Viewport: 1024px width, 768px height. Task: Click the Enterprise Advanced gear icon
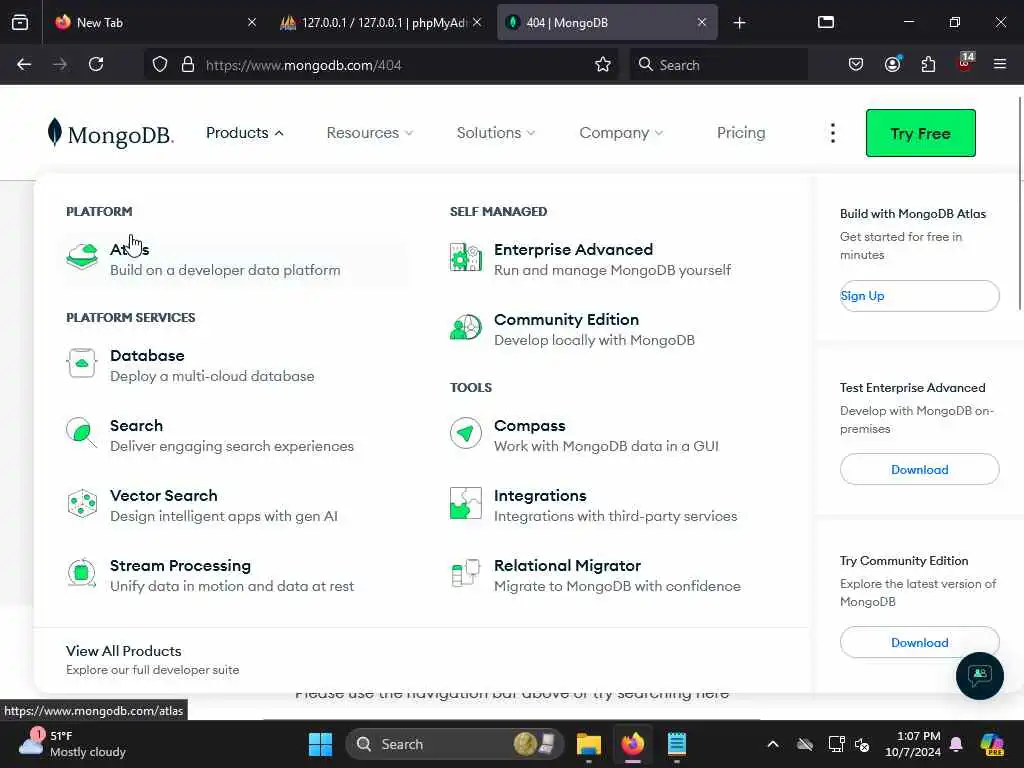point(466,257)
